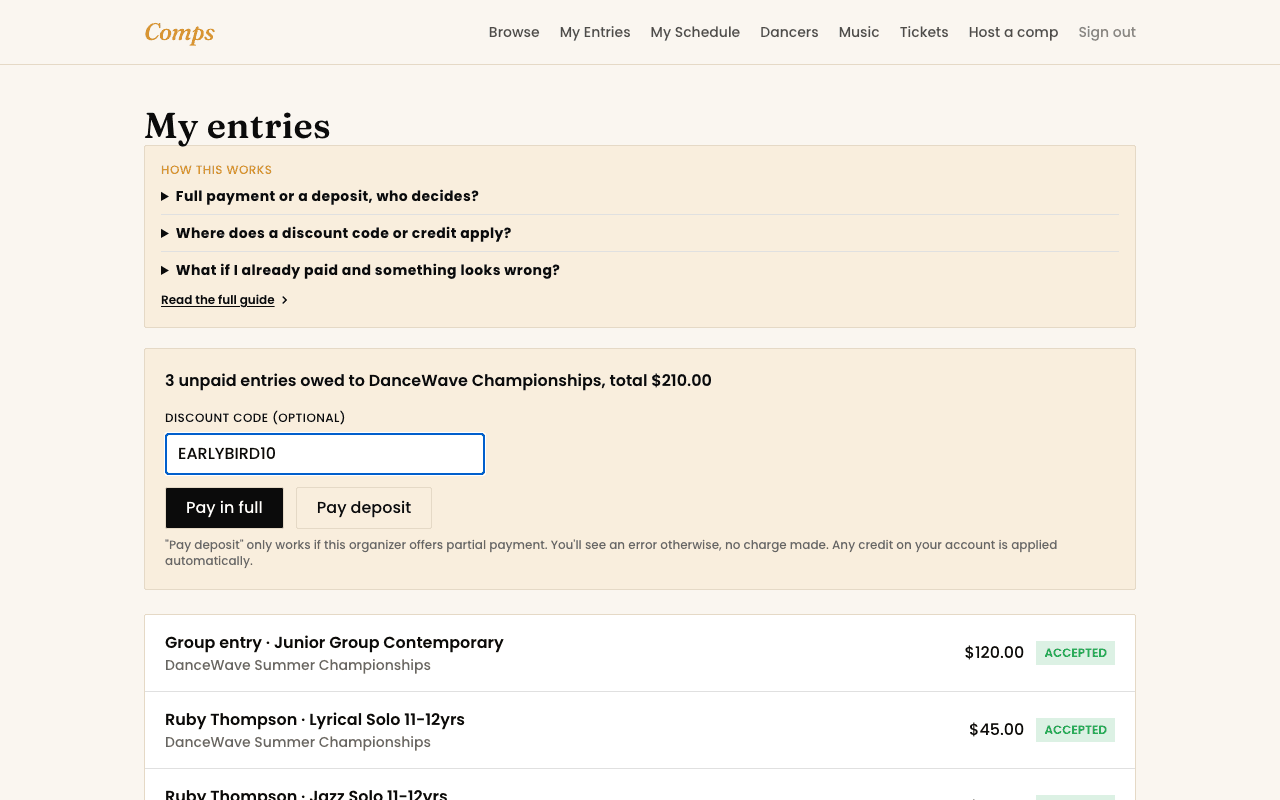Open Host a comp
1280x800 pixels.
(1013, 32)
